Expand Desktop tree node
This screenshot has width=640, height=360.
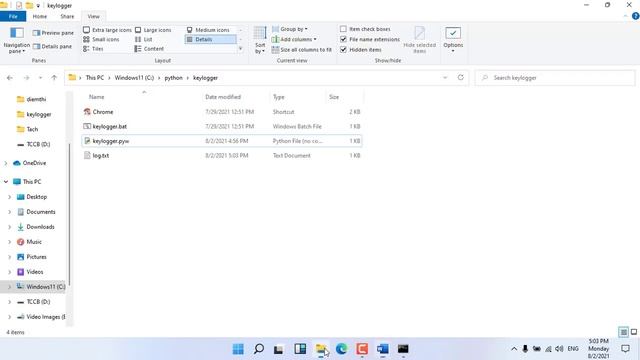click(x=9, y=197)
